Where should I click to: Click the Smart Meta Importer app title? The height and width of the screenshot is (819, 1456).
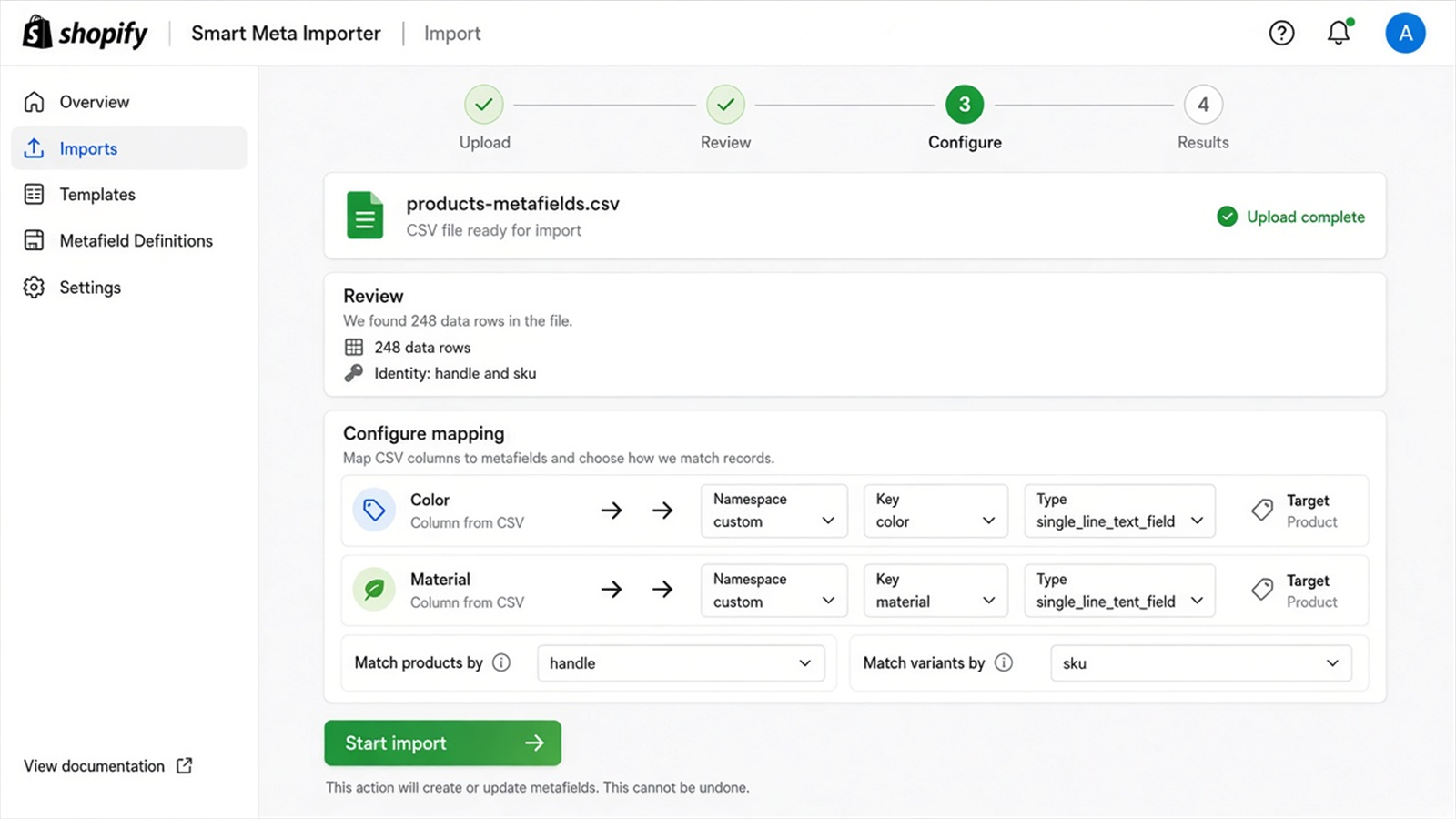click(286, 34)
